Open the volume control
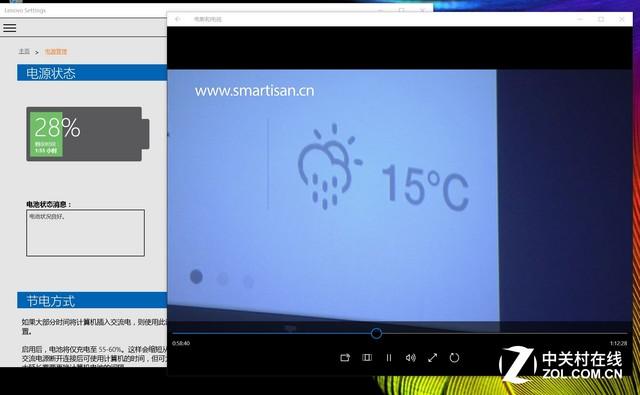The width and height of the screenshot is (640, 395). click(411, 357)
